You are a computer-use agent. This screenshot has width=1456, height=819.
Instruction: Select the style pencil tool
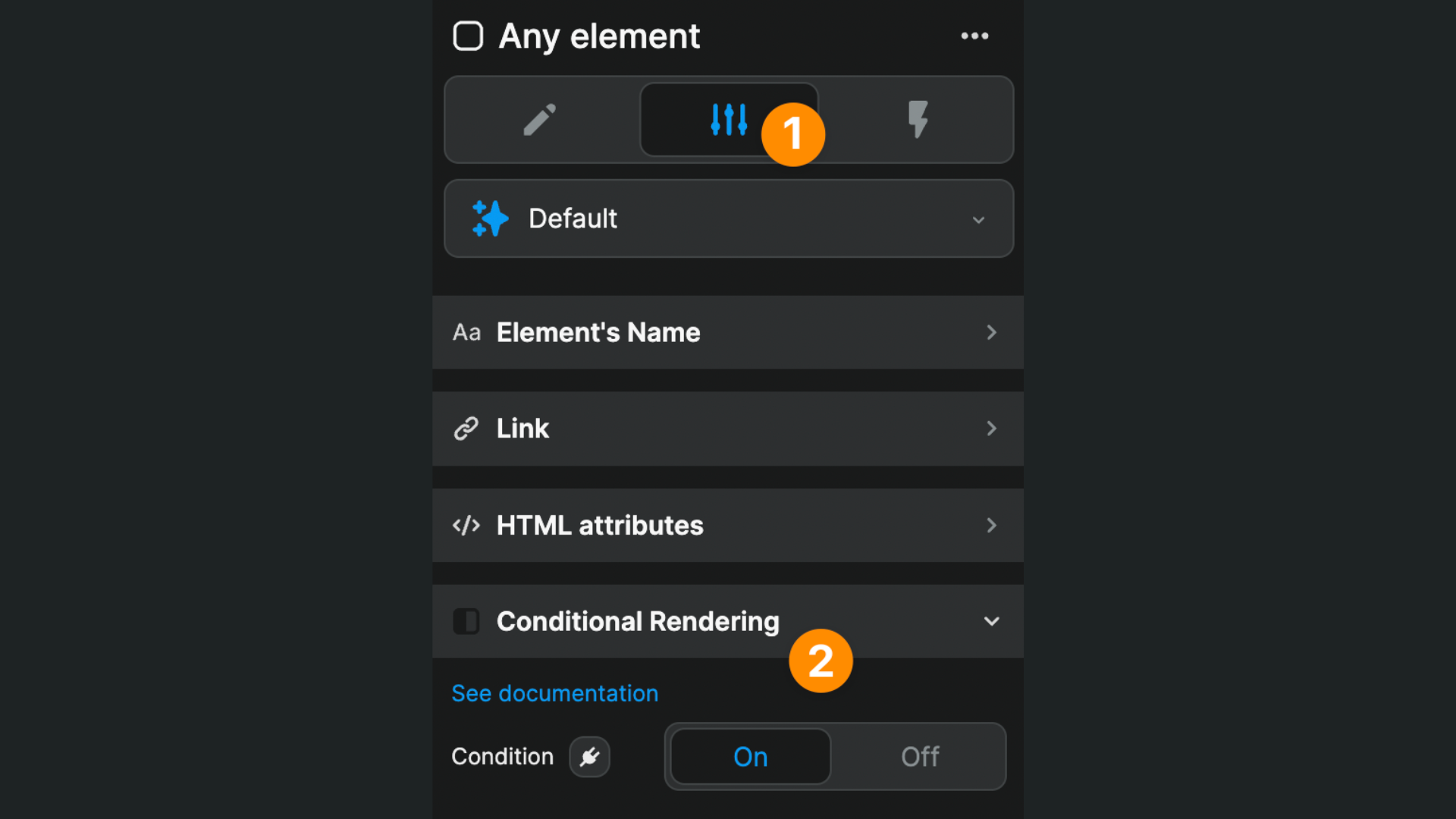[539, 120]
